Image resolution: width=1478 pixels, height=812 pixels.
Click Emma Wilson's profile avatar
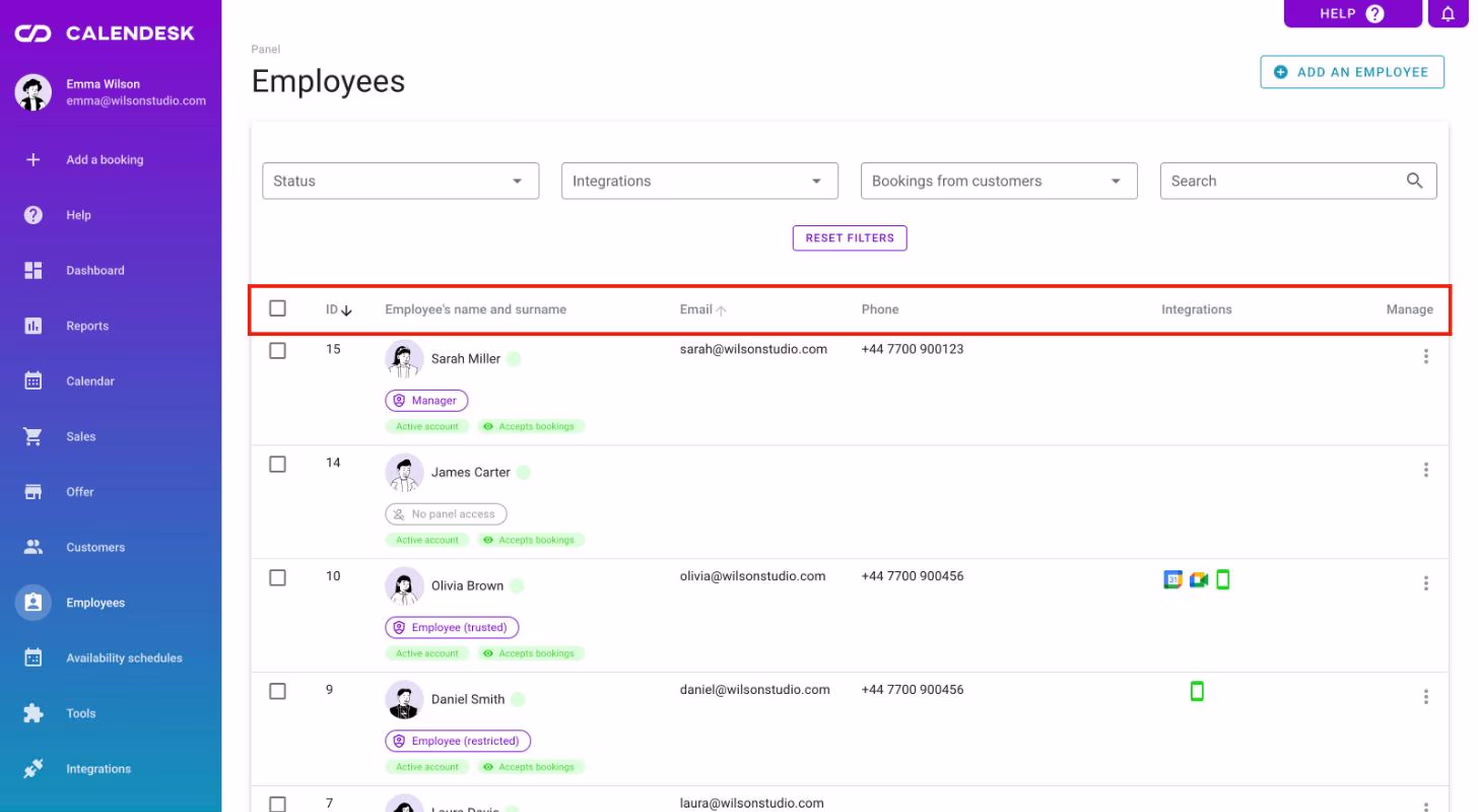tap(33, 92)
